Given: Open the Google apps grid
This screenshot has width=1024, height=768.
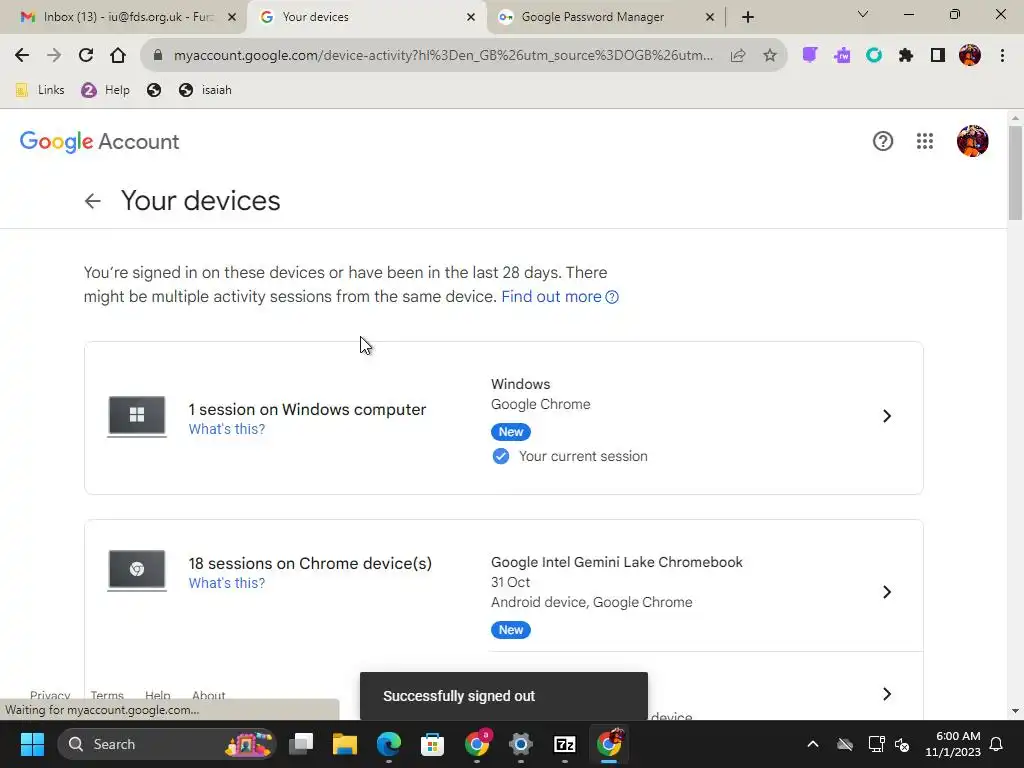Looking at the screenshot, I should [x=925, y=141].
